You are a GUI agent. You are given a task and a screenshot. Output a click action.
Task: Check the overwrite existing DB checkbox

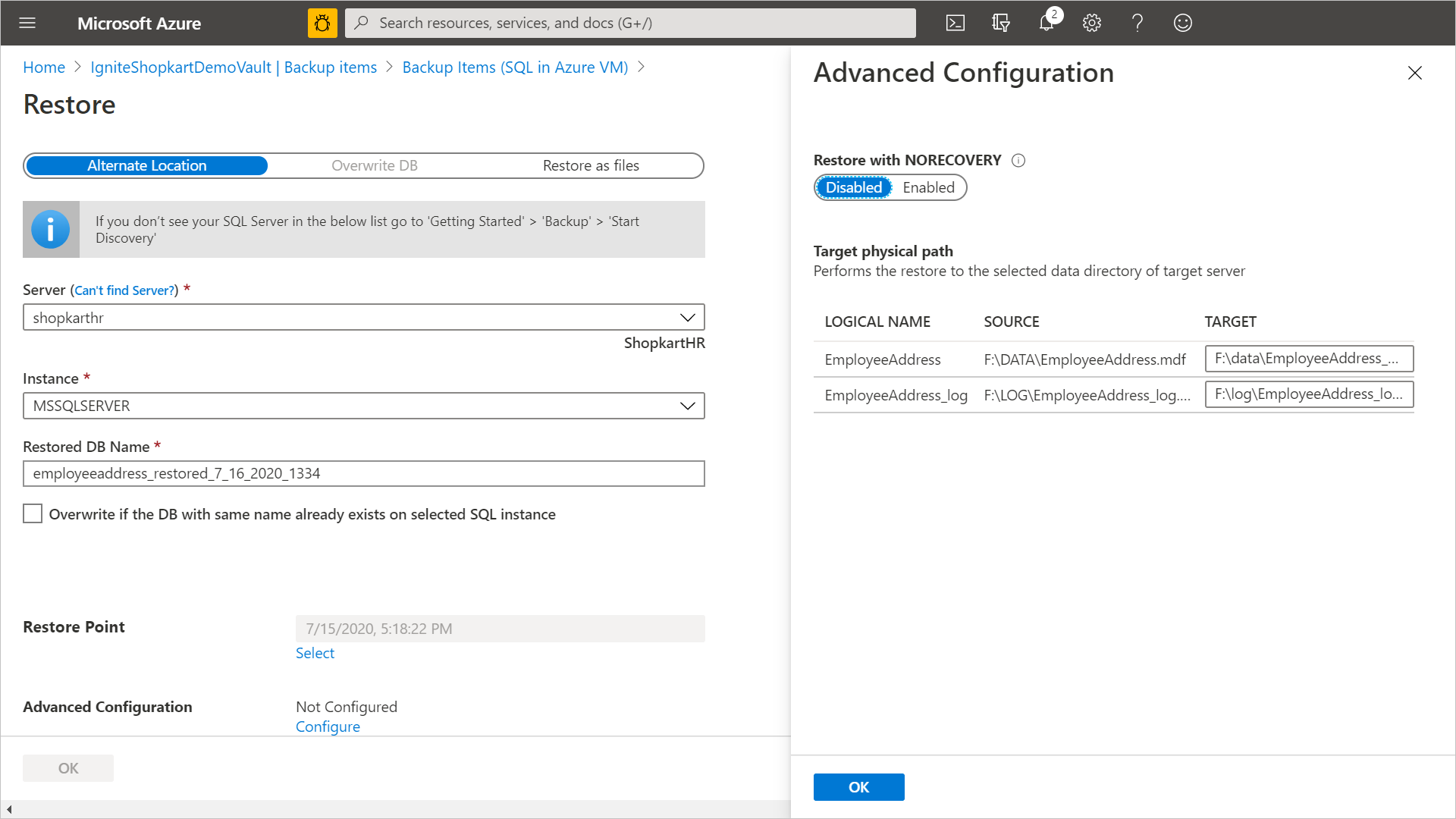click(x=32, y=513)
